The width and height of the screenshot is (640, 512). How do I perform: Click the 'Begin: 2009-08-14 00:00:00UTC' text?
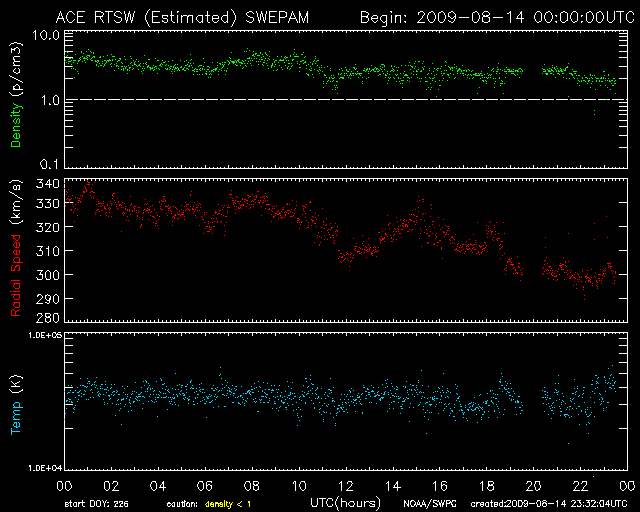(497, 18)
